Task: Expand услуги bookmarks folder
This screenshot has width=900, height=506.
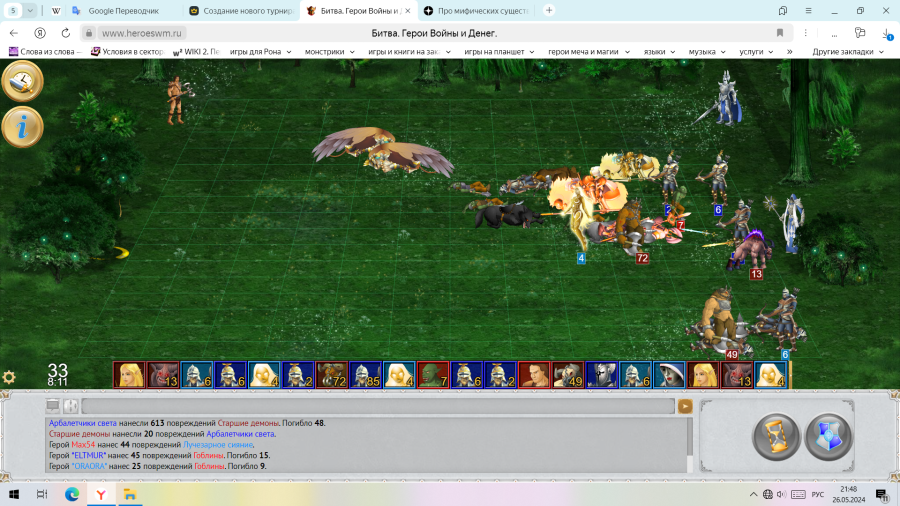Action: 756,52
